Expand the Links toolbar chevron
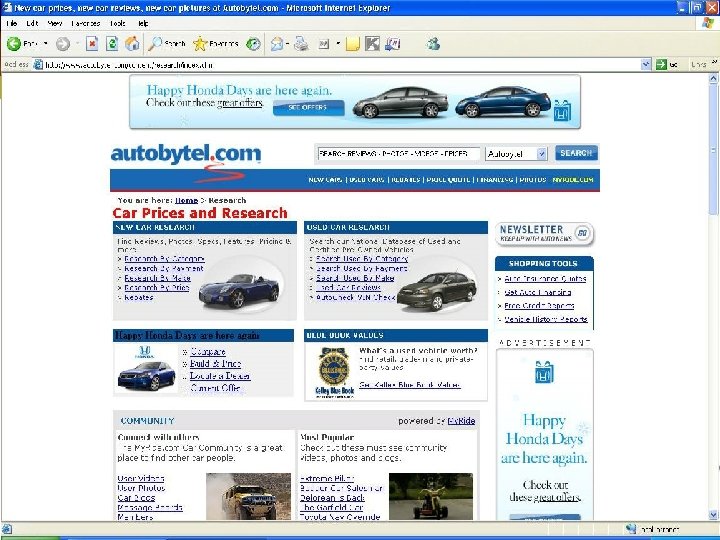 click(x=714, y=63)
